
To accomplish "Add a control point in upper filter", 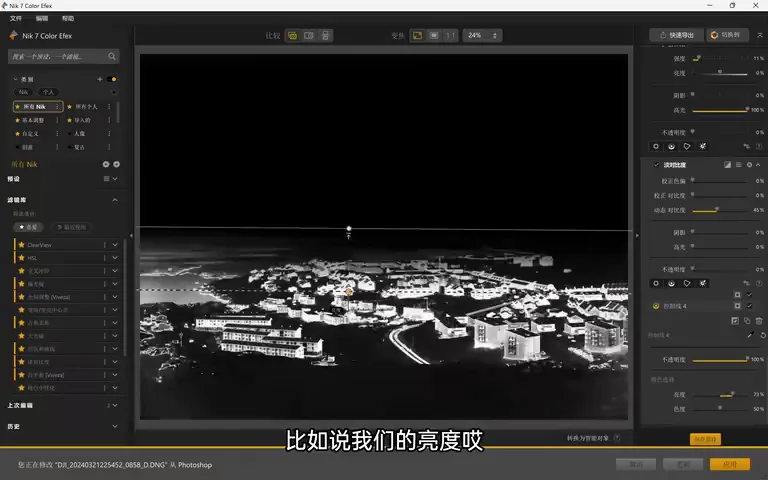I will (656, 146).
